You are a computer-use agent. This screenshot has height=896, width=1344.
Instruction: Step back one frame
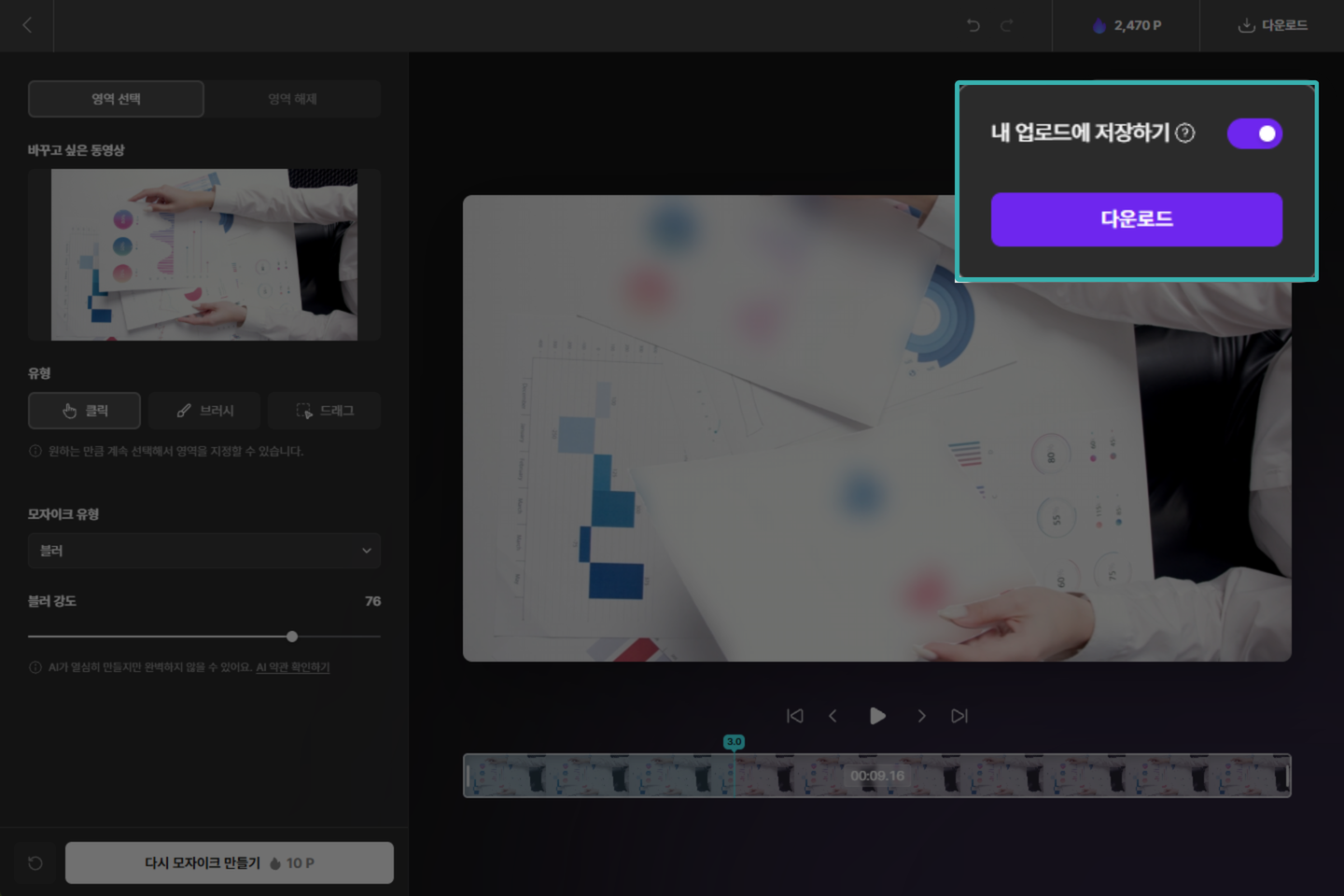833,716
